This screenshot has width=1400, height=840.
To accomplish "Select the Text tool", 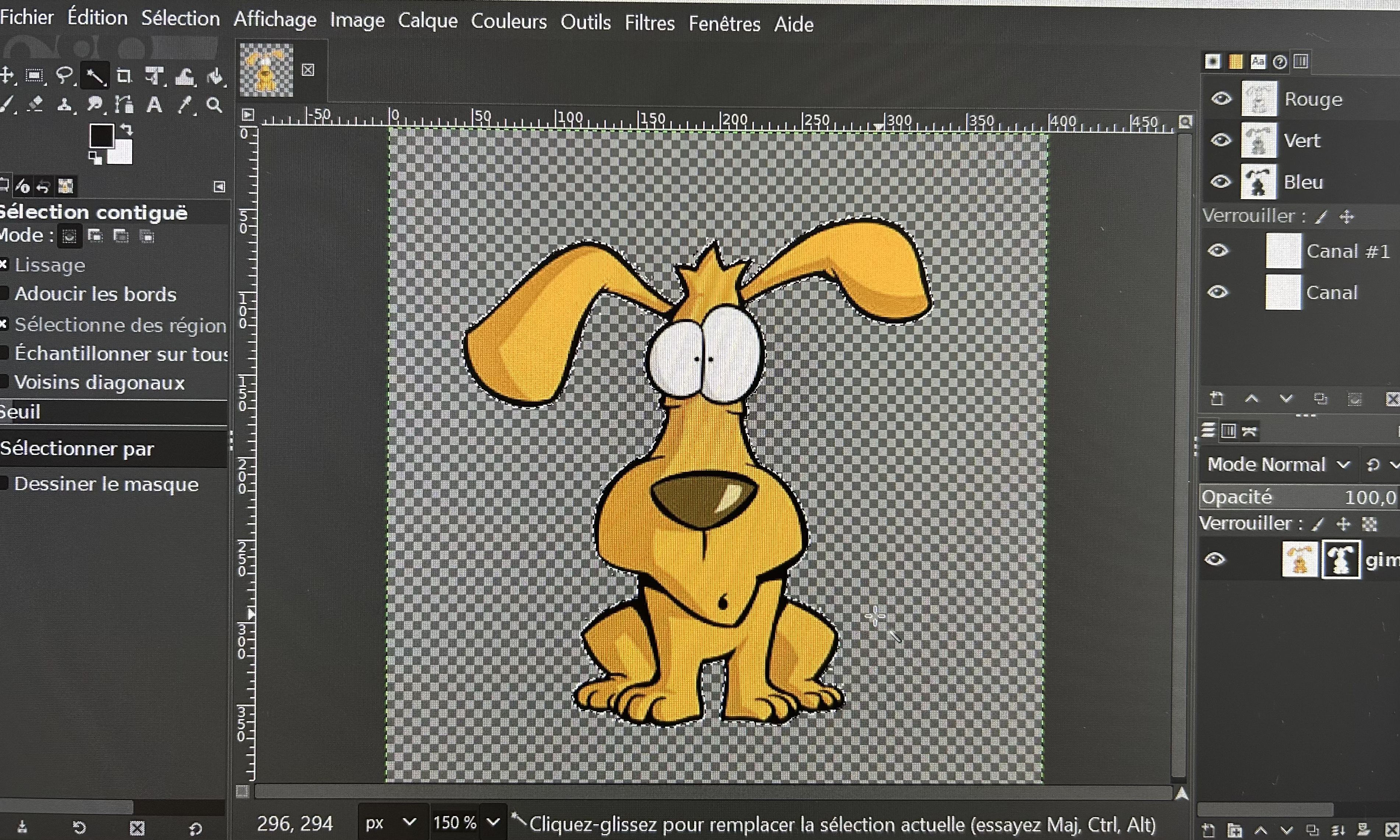I will pos(154,105).
